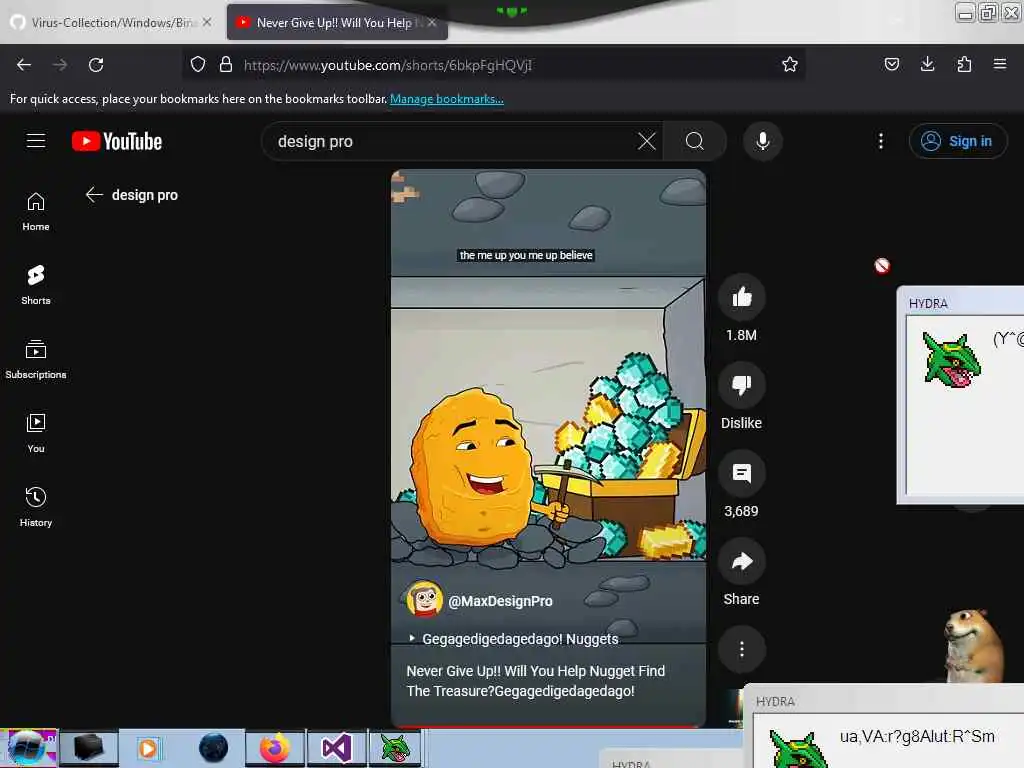Go to the YouTube logo home page
Viewport: 1024px width, 768px height.
117,141
